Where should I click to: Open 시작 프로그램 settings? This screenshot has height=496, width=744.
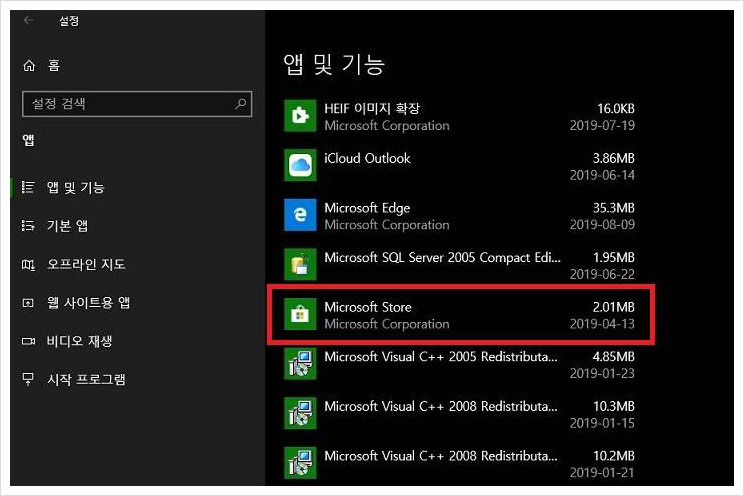click(86, 379)
